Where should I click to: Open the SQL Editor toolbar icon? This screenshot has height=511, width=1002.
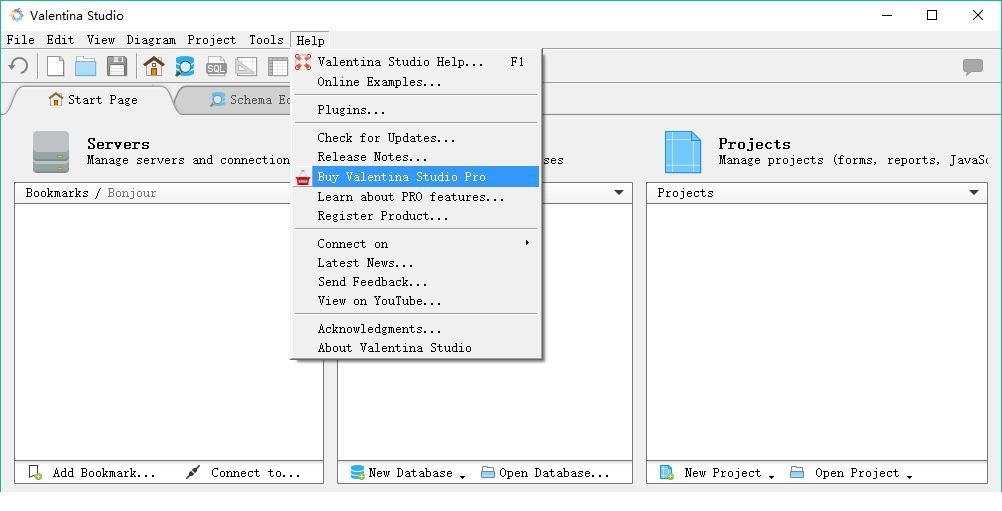(216, 67)
